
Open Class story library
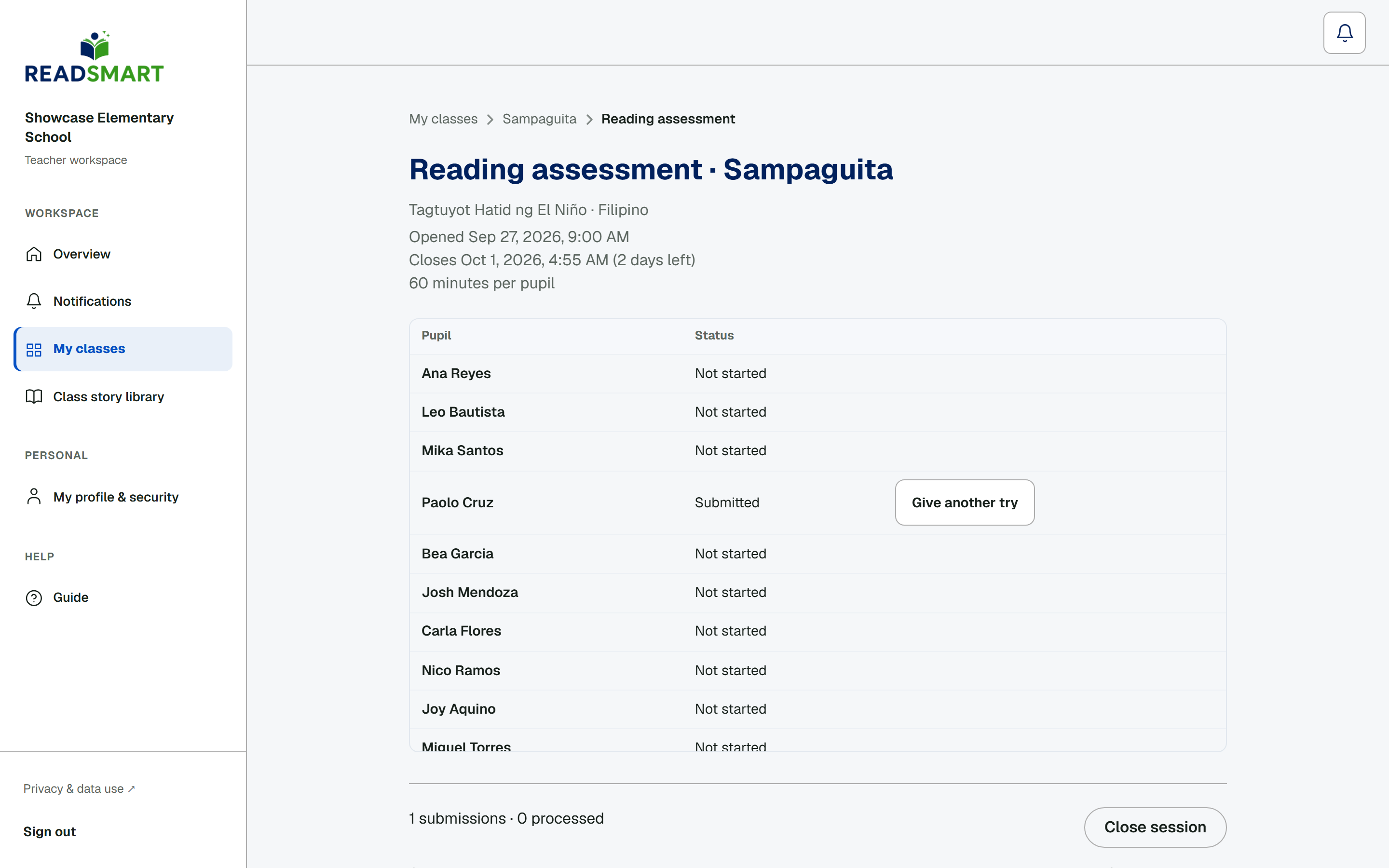123,397
